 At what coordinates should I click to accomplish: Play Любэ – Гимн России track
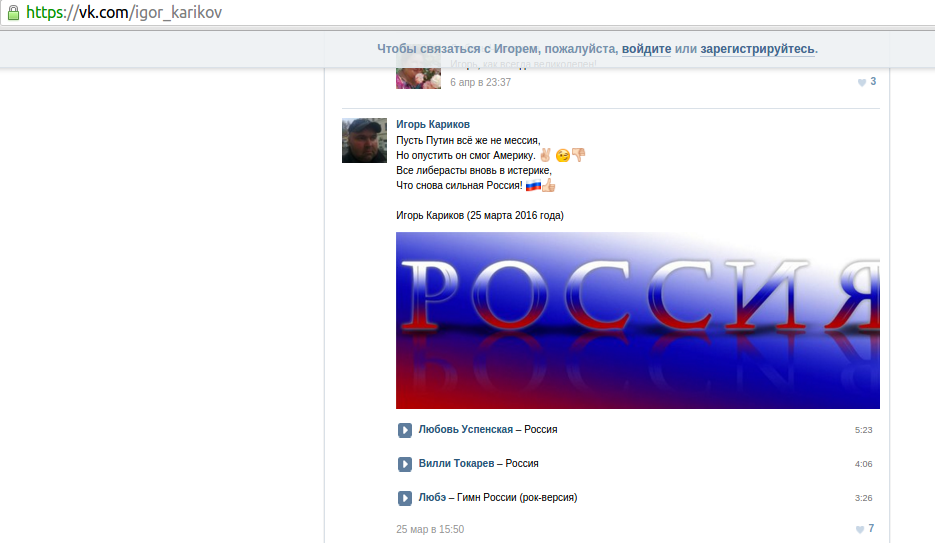point(405,498)
